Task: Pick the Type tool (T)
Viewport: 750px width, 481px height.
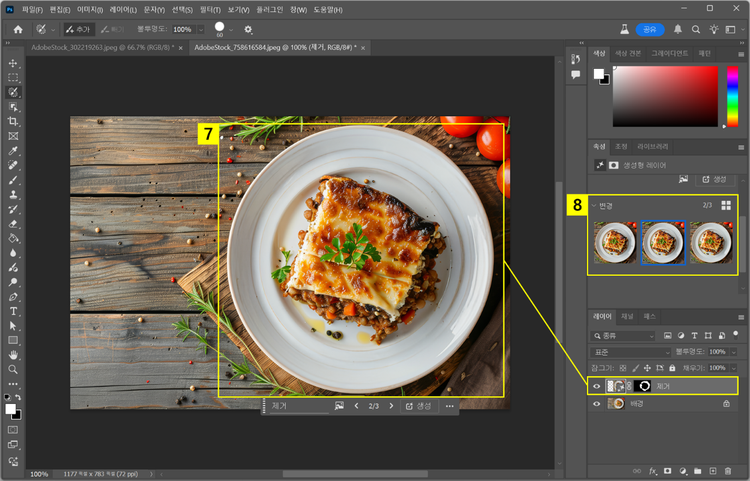Action: point(13,311)
